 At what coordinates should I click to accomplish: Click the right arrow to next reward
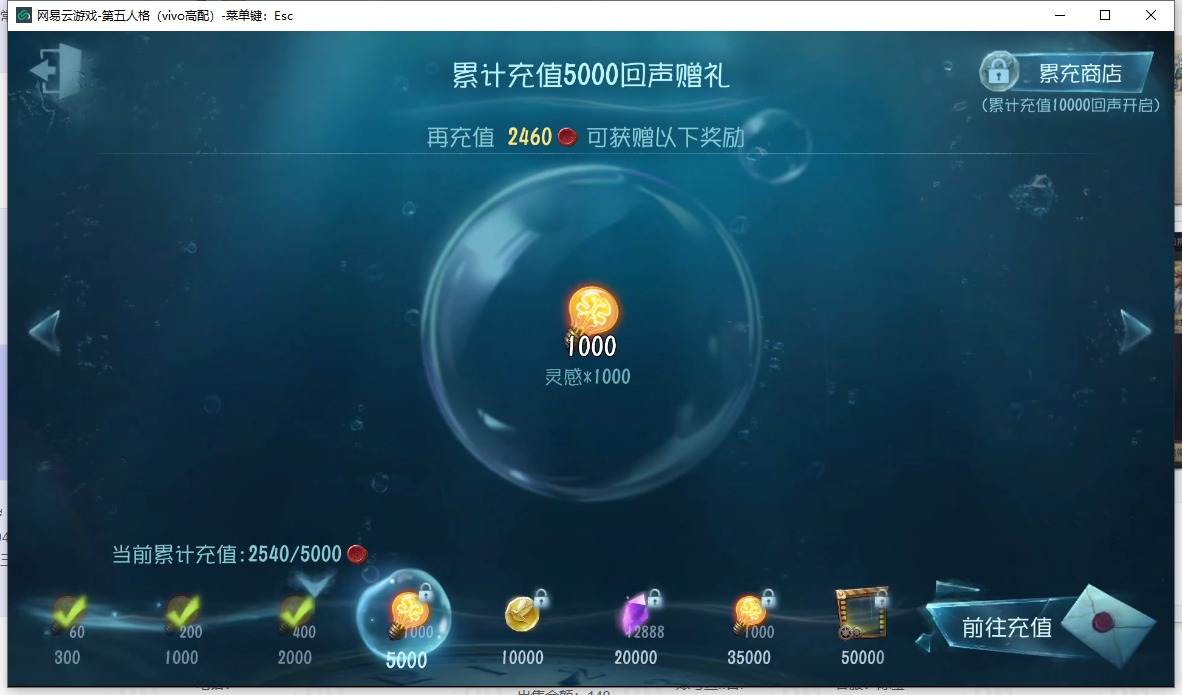tap(1135, 331)
